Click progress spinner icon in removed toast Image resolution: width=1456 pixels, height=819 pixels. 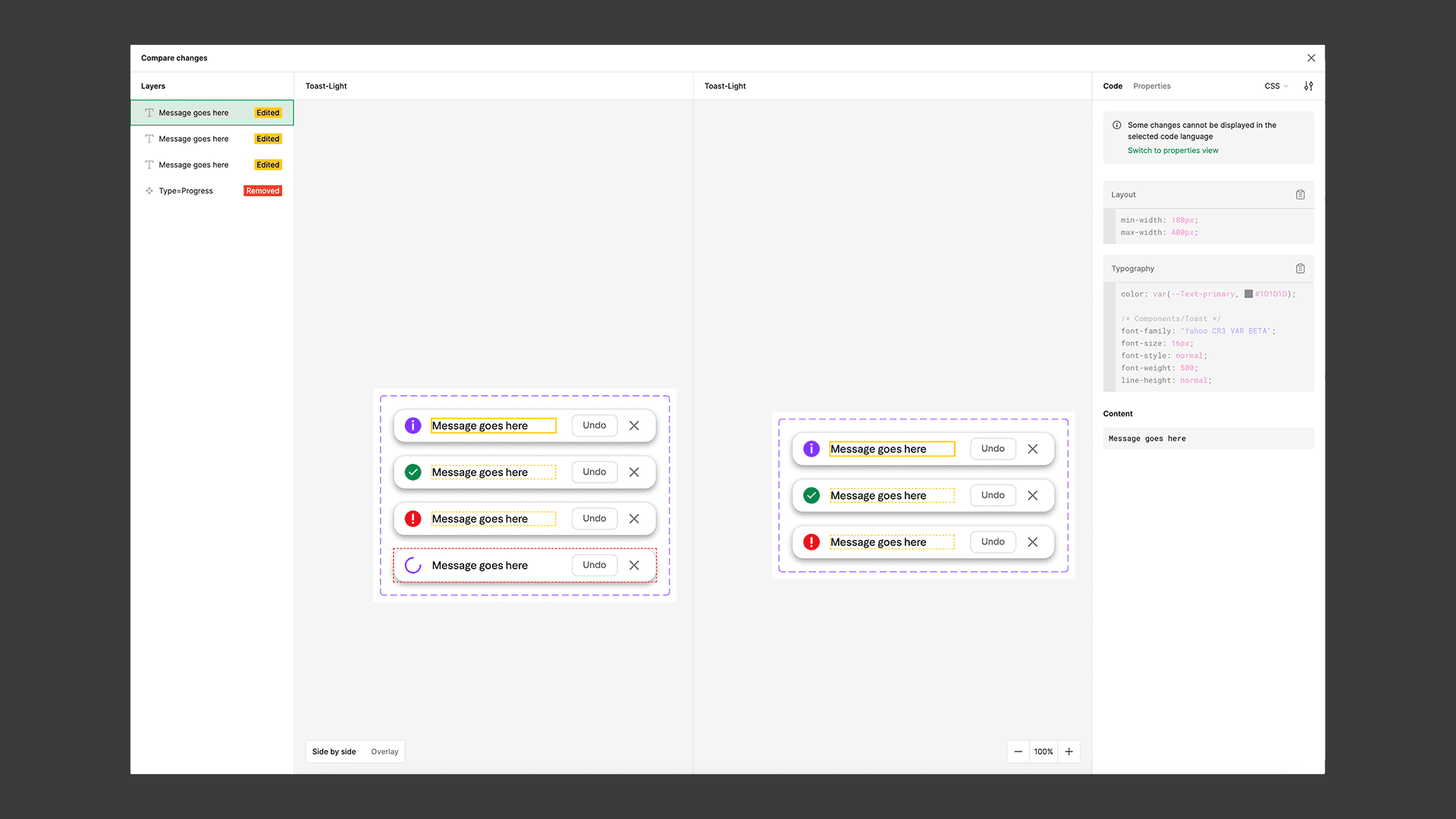(413, 565)
